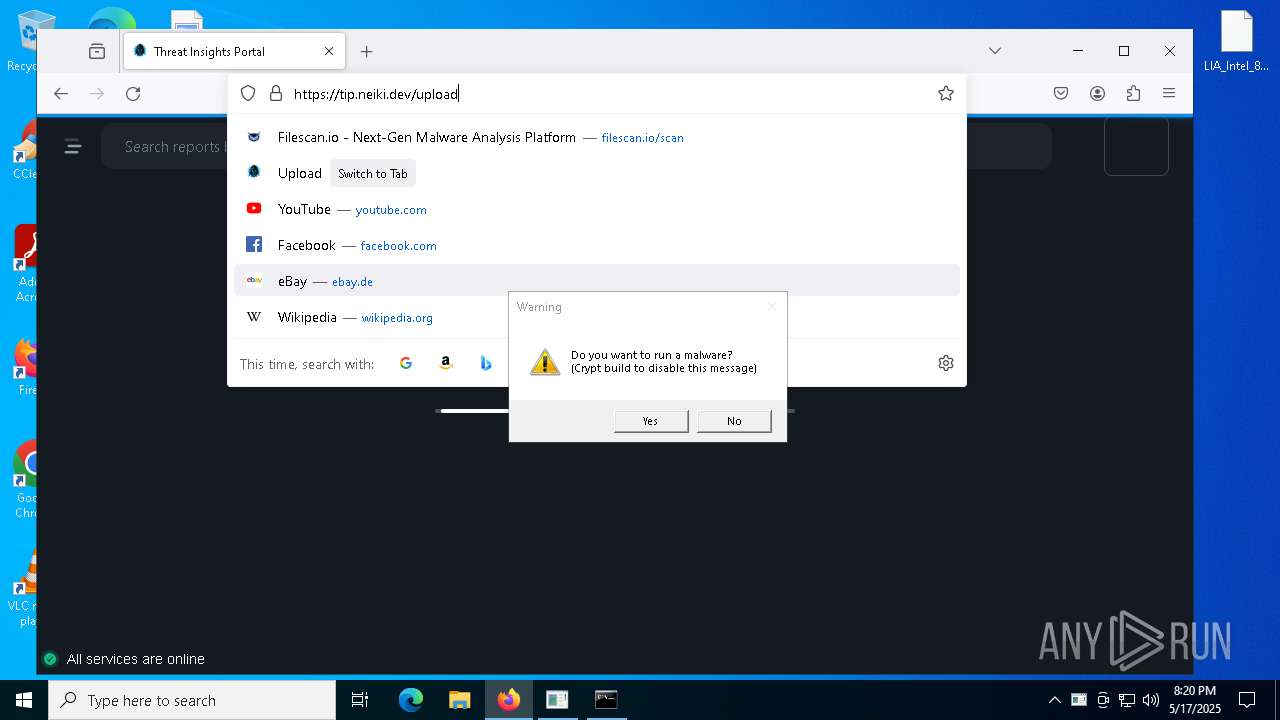Bookmark this page with the star
Screen dimensions: 1280x720
click(946, 94)
